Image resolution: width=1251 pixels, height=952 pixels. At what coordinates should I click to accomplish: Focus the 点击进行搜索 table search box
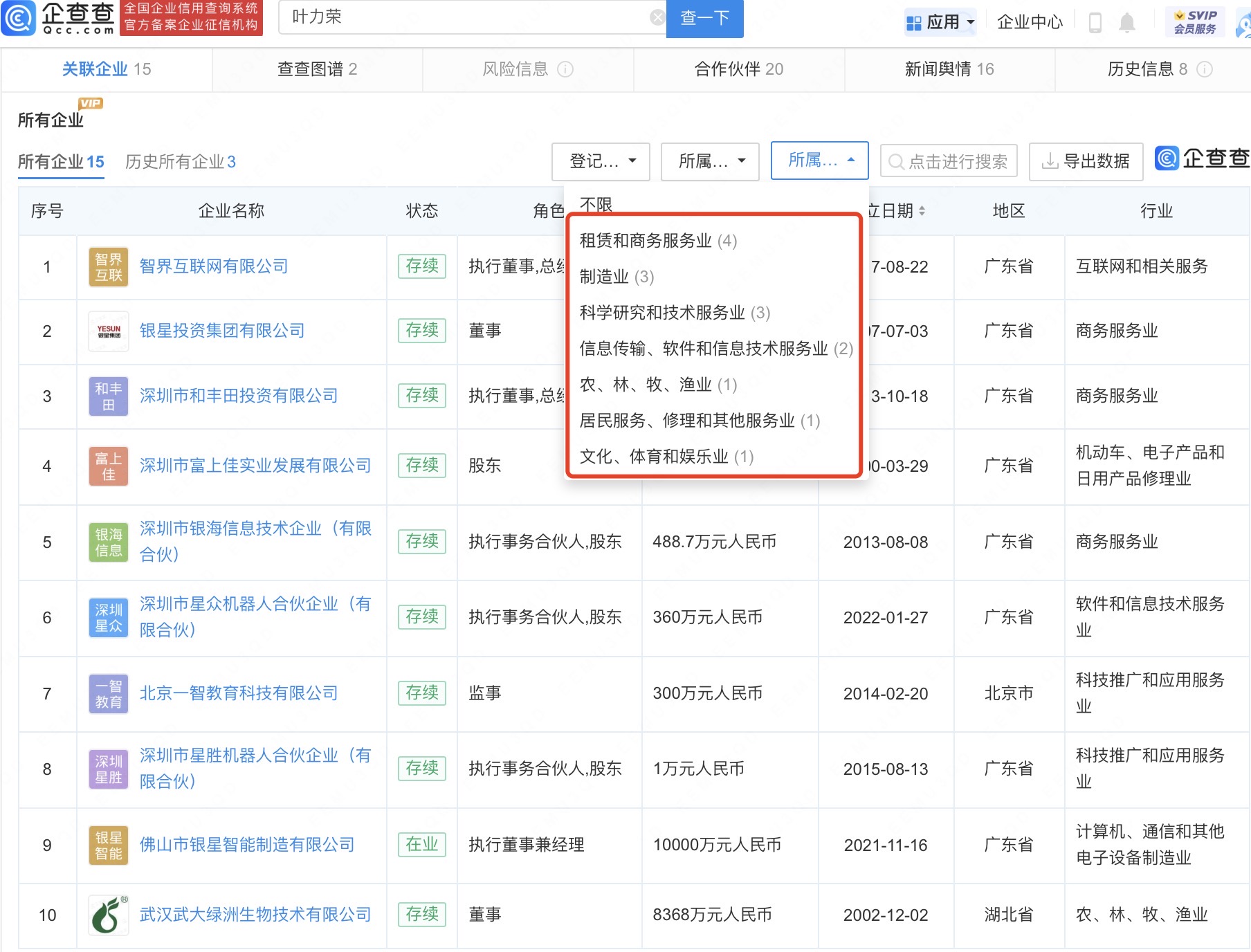coord(948,162)
